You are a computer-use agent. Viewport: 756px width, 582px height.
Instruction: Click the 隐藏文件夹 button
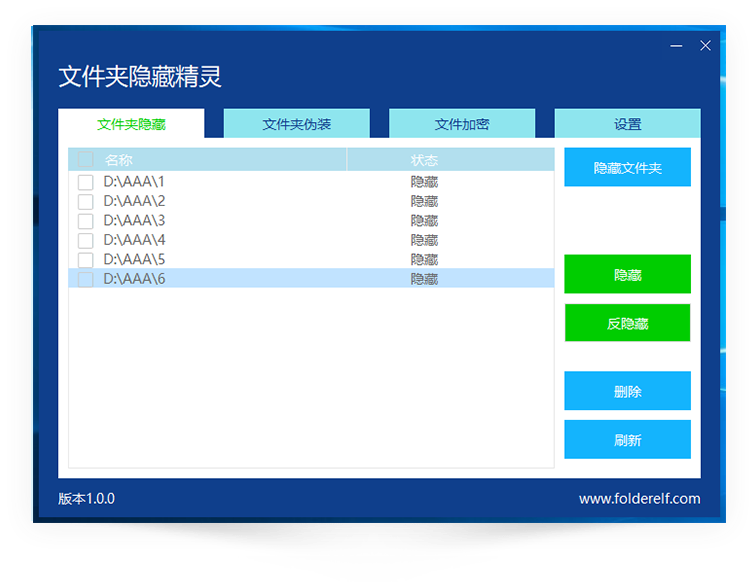click(627, 167)
